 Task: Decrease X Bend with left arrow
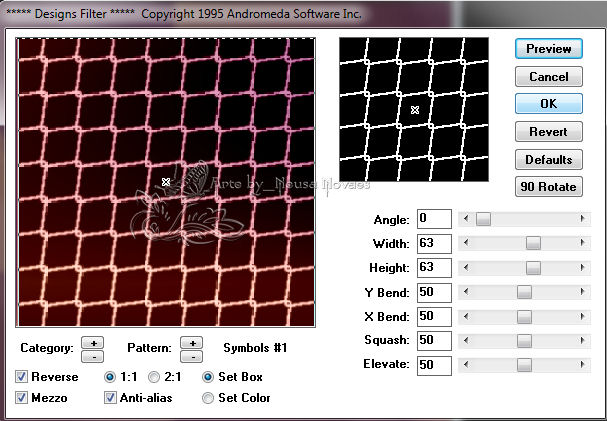coord(466,317)
